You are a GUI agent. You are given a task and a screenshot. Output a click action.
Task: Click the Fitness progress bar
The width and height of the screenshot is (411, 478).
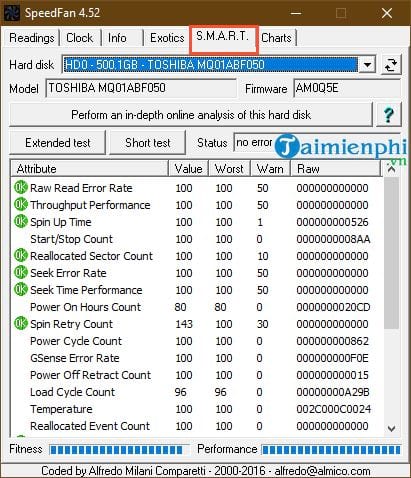118,450
